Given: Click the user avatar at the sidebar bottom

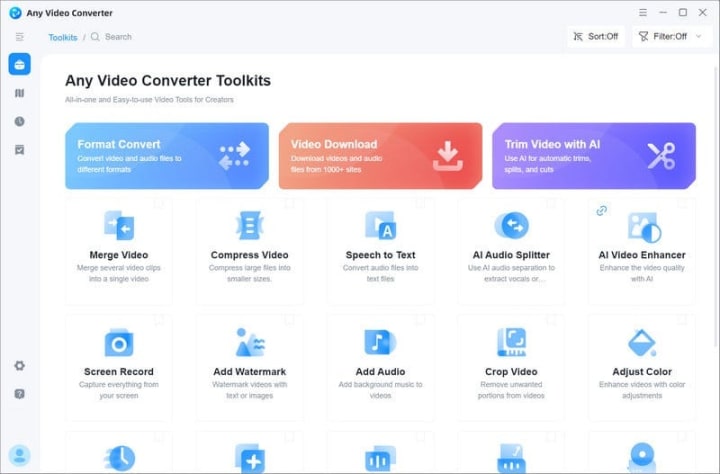Looking at the screenshot, I should (19, 455).
